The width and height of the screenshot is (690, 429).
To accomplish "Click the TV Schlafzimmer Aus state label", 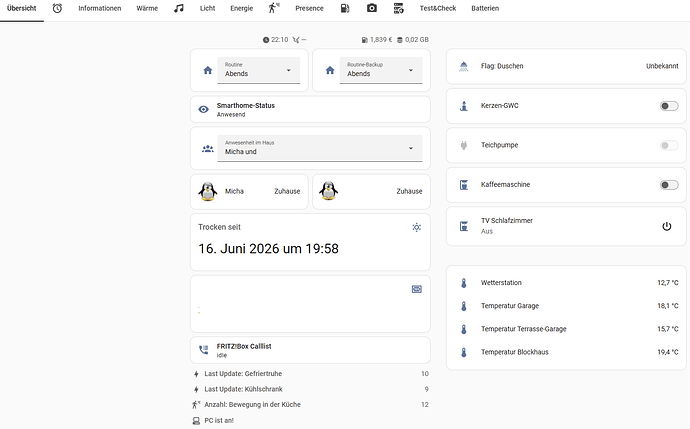I will [x=487, y=231].
